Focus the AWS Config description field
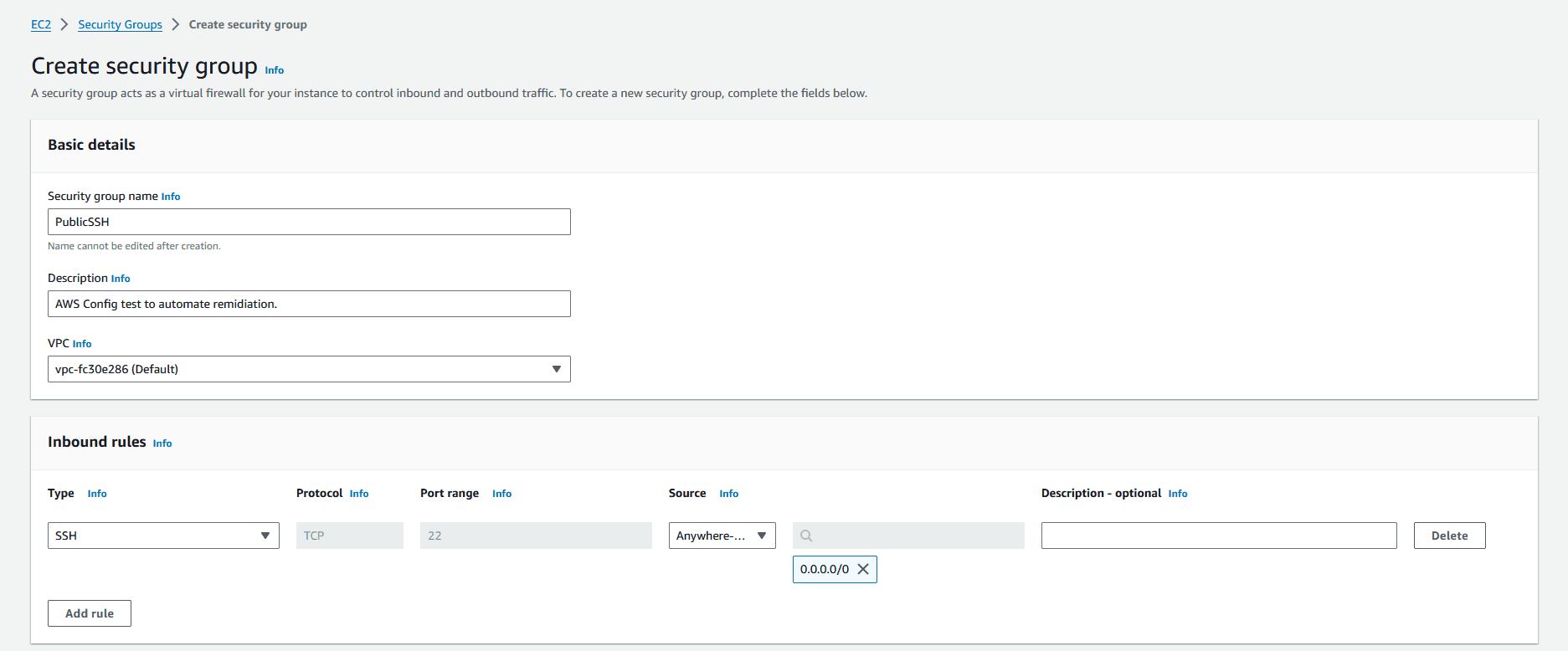The height and width of the screenshot is (651, 1568). point(309,304)
